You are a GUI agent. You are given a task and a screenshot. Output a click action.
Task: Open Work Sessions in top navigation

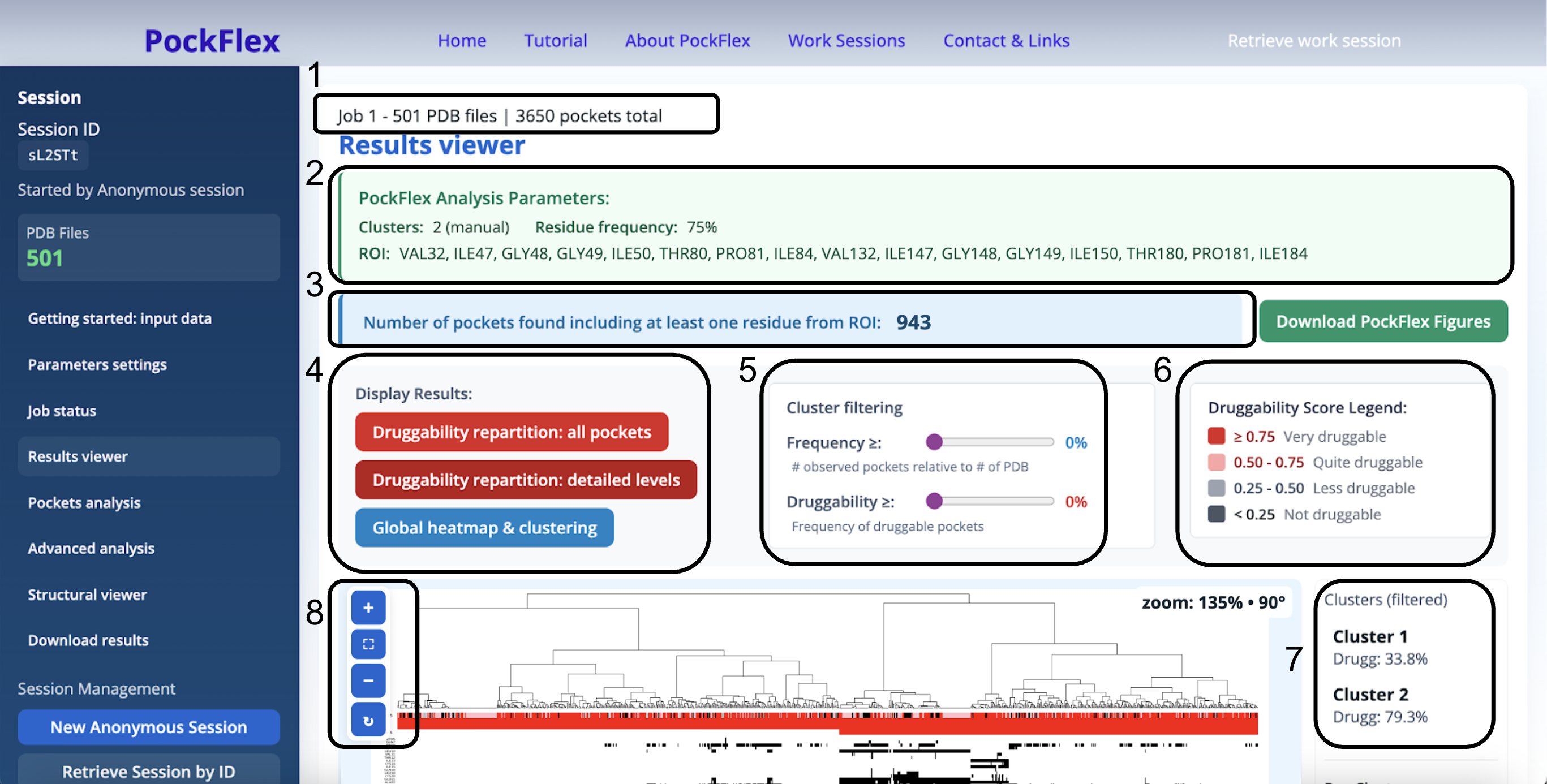coord(846,40)
